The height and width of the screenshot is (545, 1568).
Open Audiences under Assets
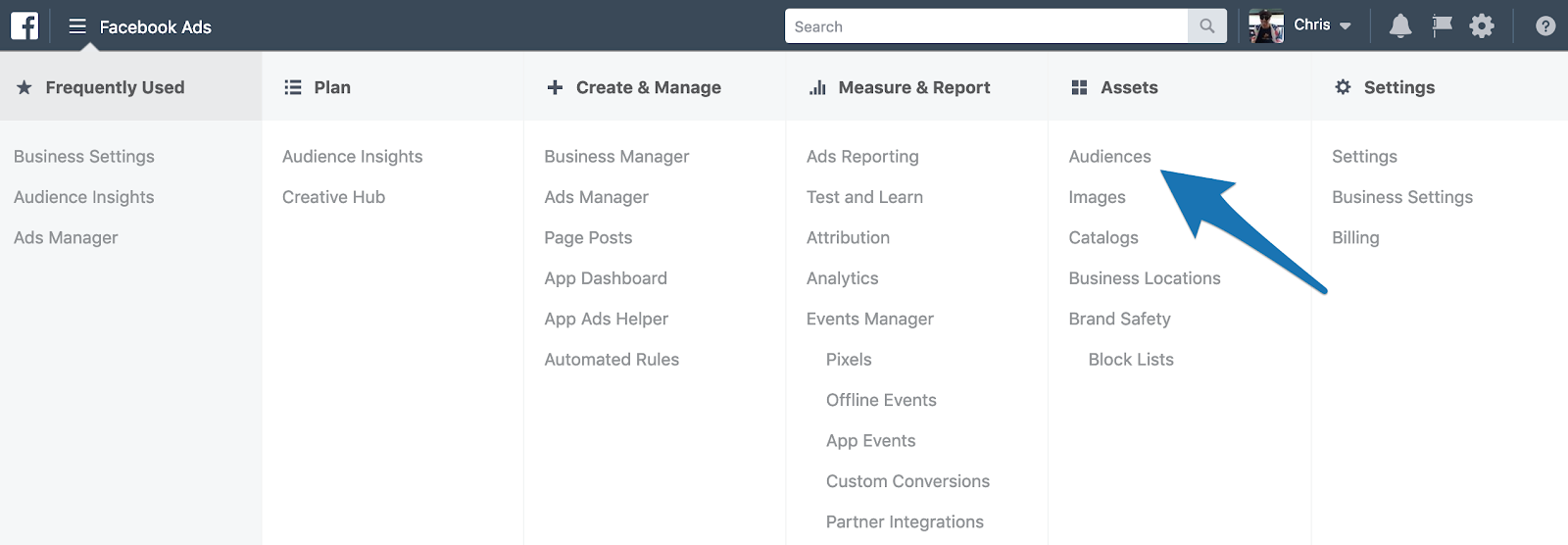(1109, 157)
